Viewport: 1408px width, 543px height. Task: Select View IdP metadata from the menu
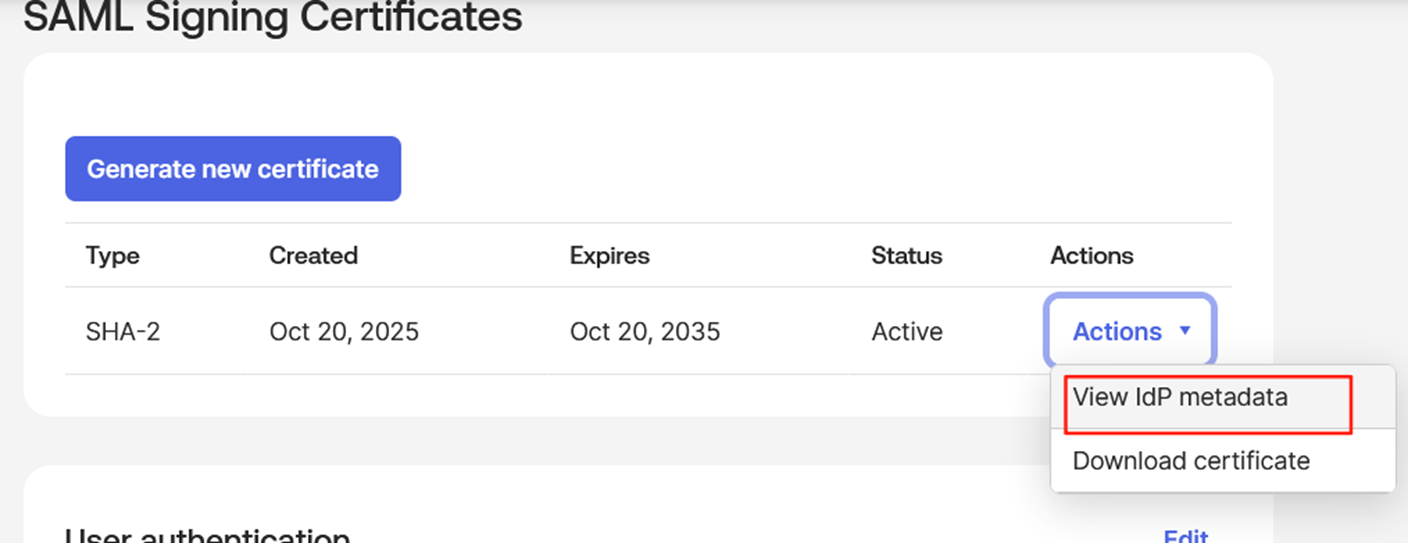pos(1180,398)
